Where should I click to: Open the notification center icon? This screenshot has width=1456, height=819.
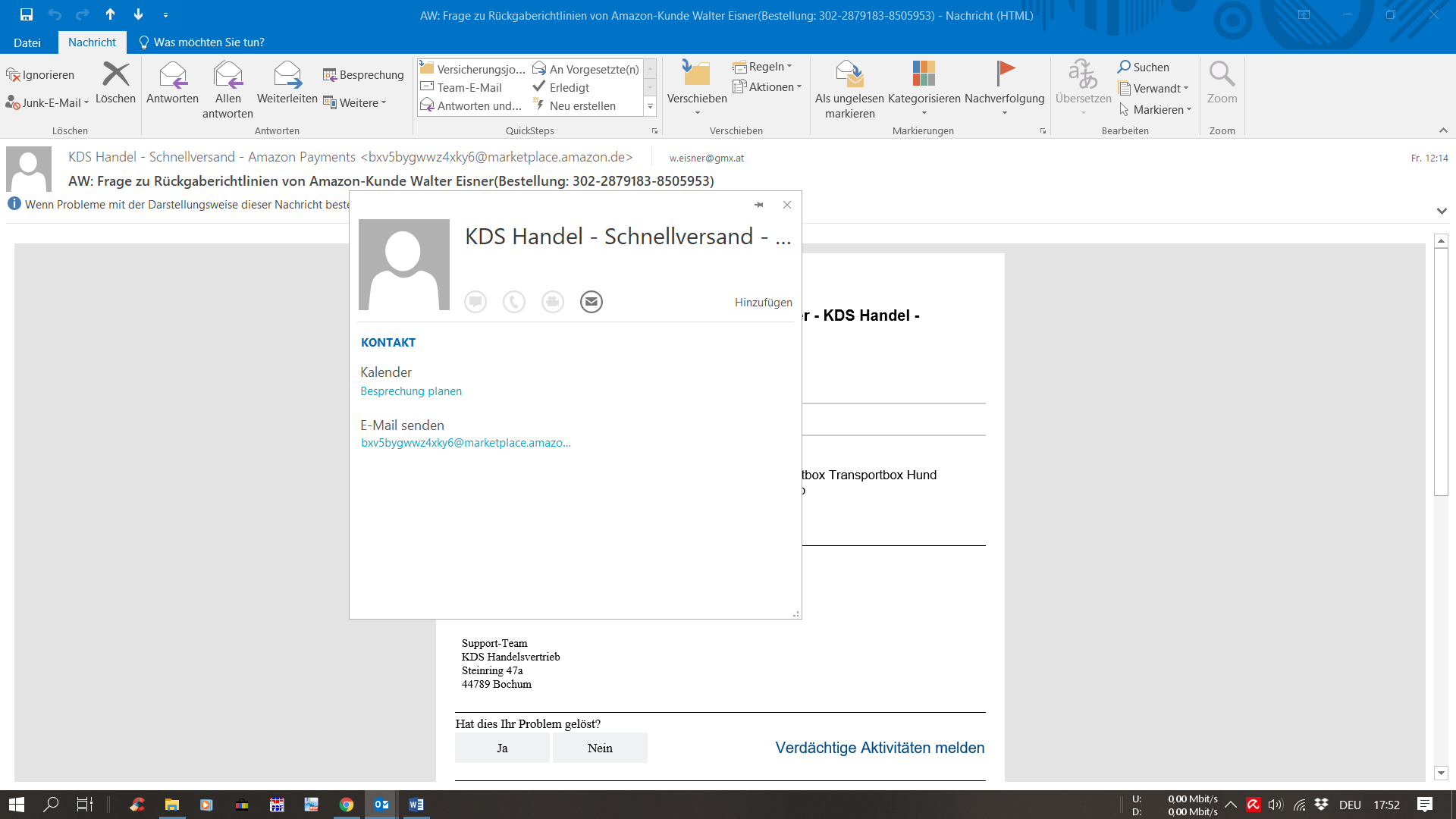click(x=1425, y=805)
